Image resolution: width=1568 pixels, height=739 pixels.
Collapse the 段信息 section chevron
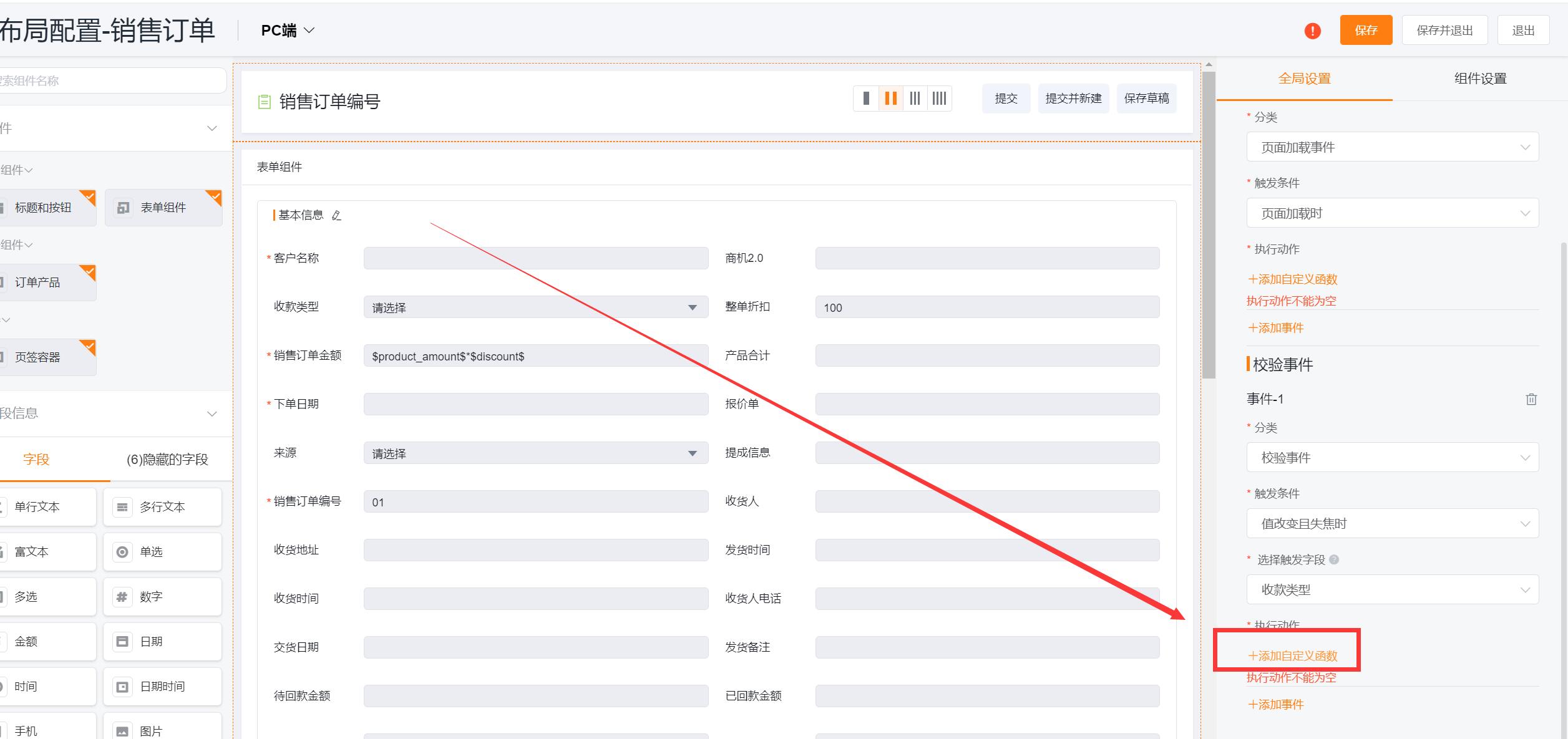212,414
